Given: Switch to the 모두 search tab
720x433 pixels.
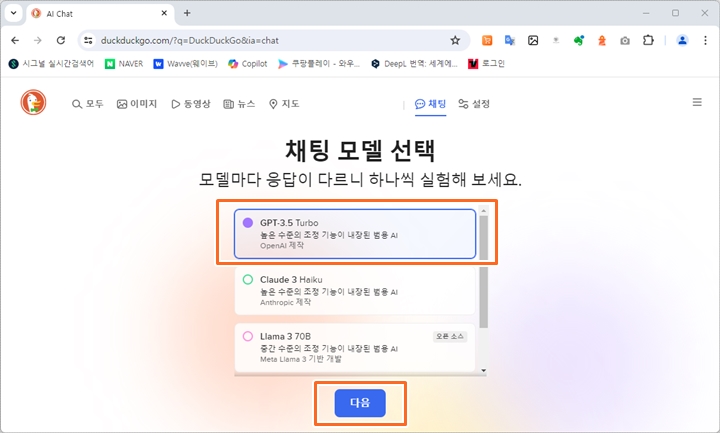Looking at the screenshot, I should [88, 104].
